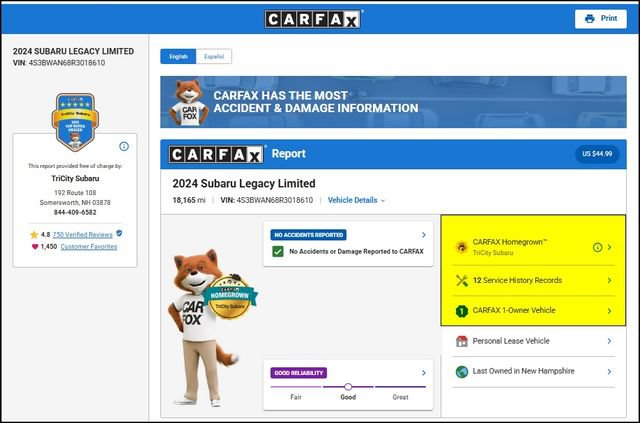The height and width of the screenshot is (423, 640).
Task: Click the 2024 Subaru Legacy Limited report heading
Action: tap(244, 184)
